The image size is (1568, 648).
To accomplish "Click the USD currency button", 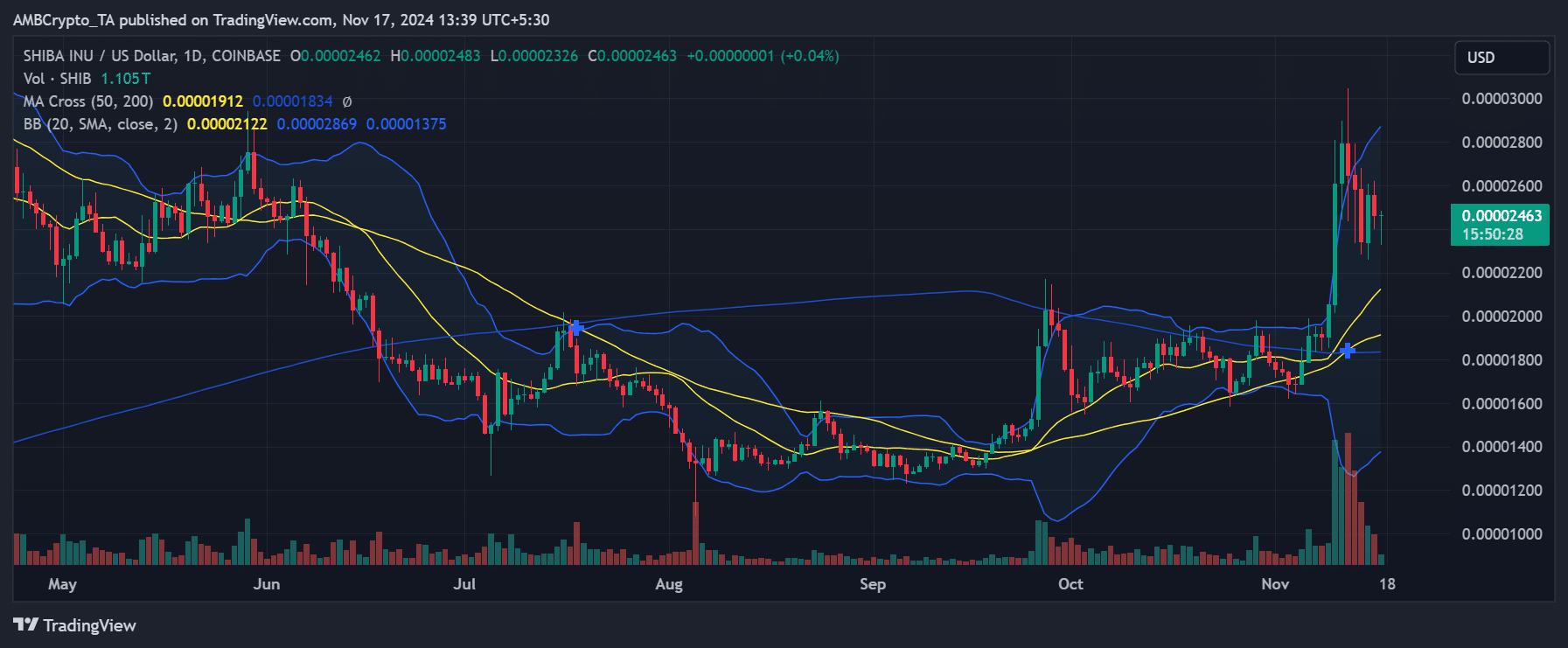I will 1502,58.
